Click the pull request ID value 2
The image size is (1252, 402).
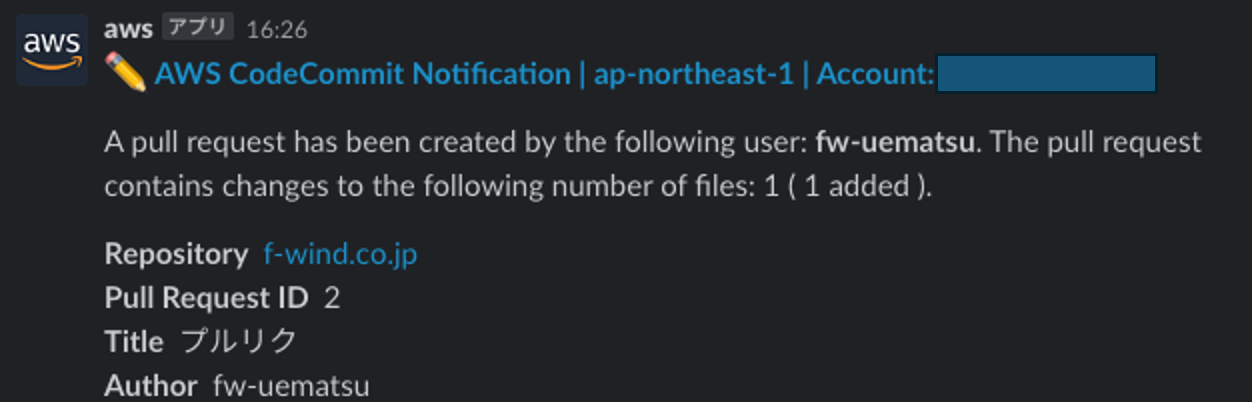[332, 298]
